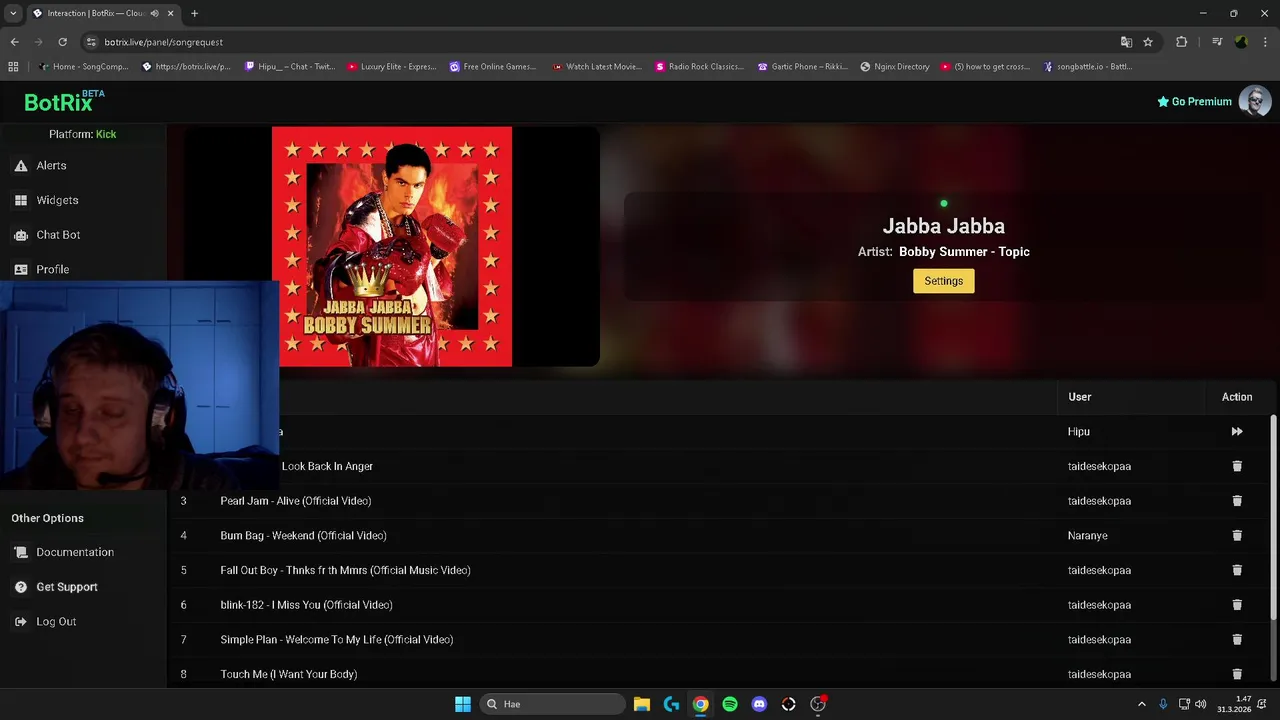Viewport: 1280px width, 720px height.
Task: Open Spotify from the taskbar
Action: point(730,704)
